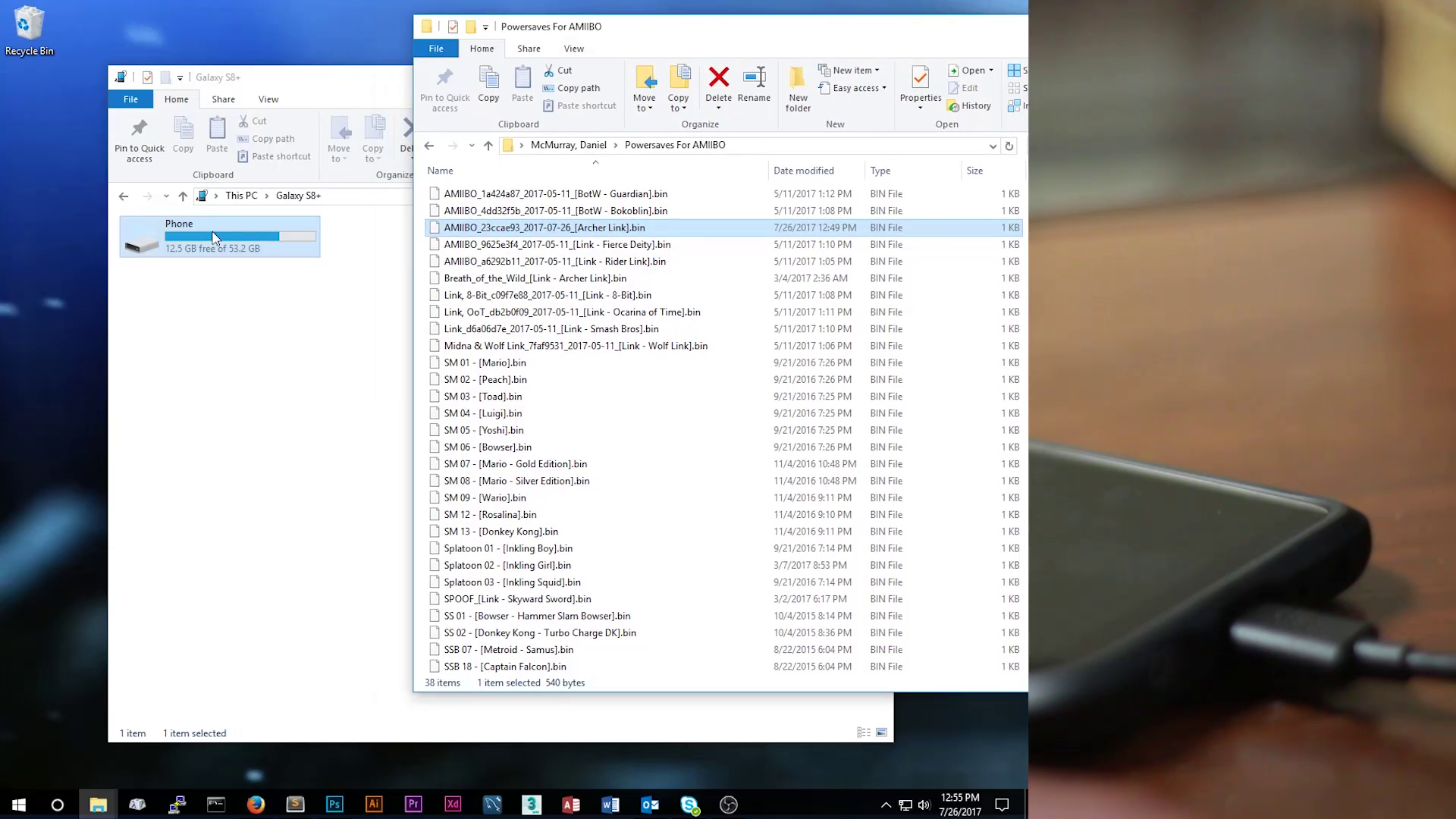
Task: Go up one folder level in Powersaves window
Action: coord(488,146)
